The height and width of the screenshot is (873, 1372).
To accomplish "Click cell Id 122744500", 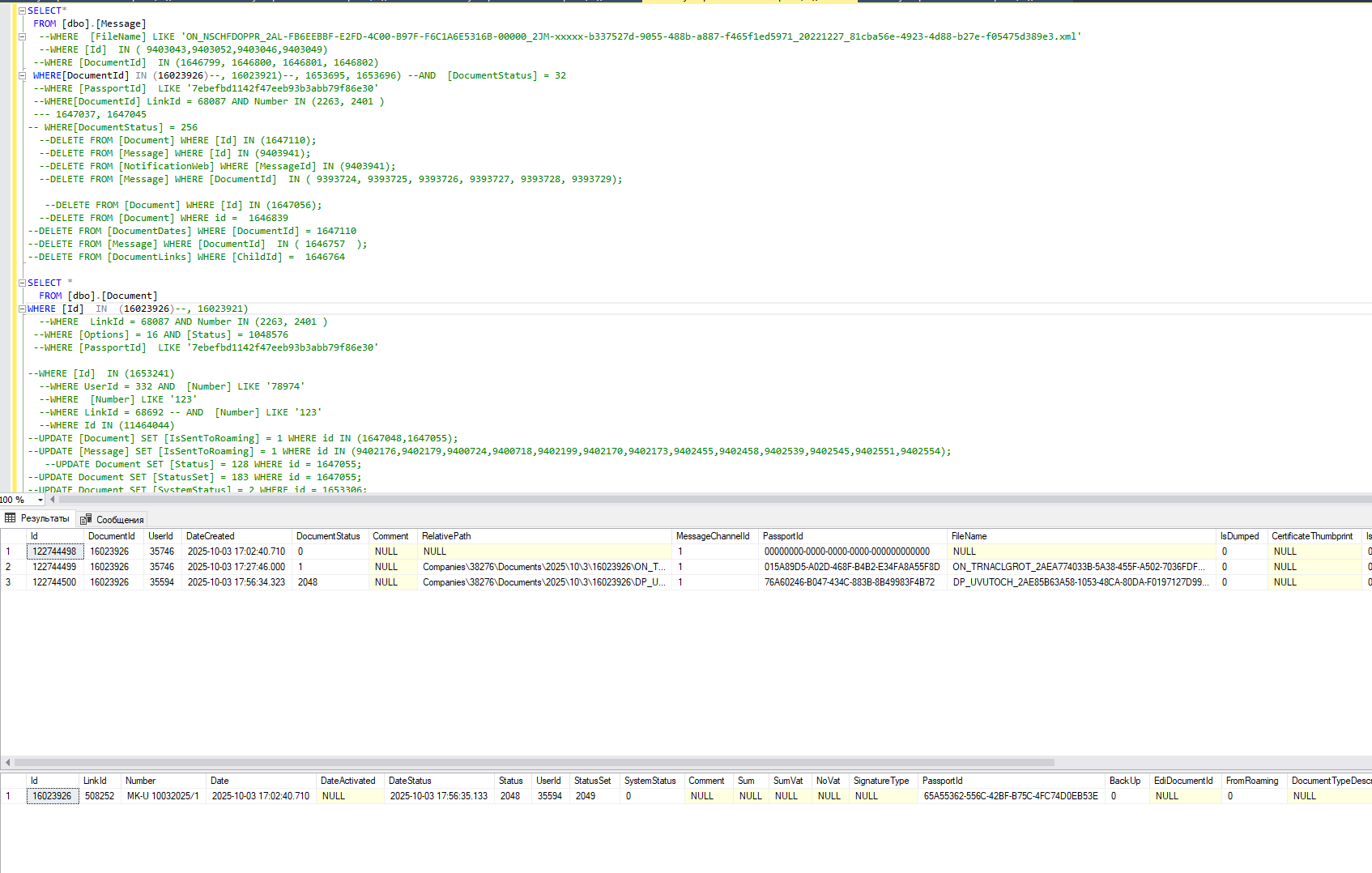I will (55, 582).
